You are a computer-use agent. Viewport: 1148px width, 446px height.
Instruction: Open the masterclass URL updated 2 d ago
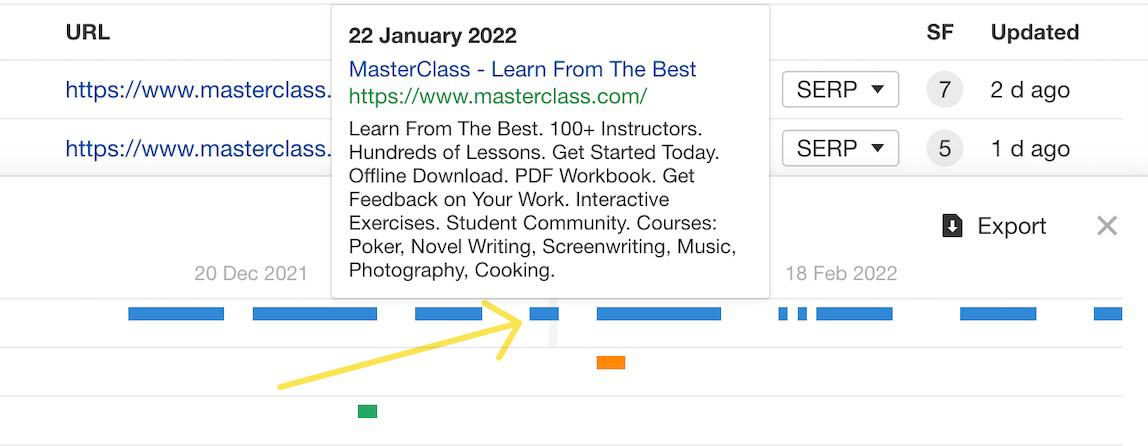click(x=198, y=90)
